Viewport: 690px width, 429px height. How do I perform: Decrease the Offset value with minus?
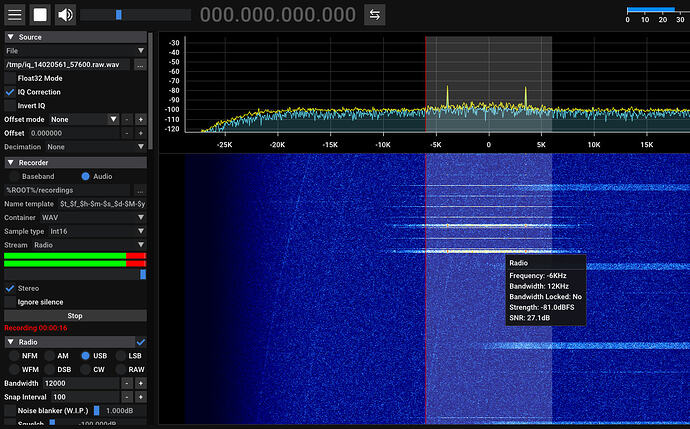coord(127,133)
